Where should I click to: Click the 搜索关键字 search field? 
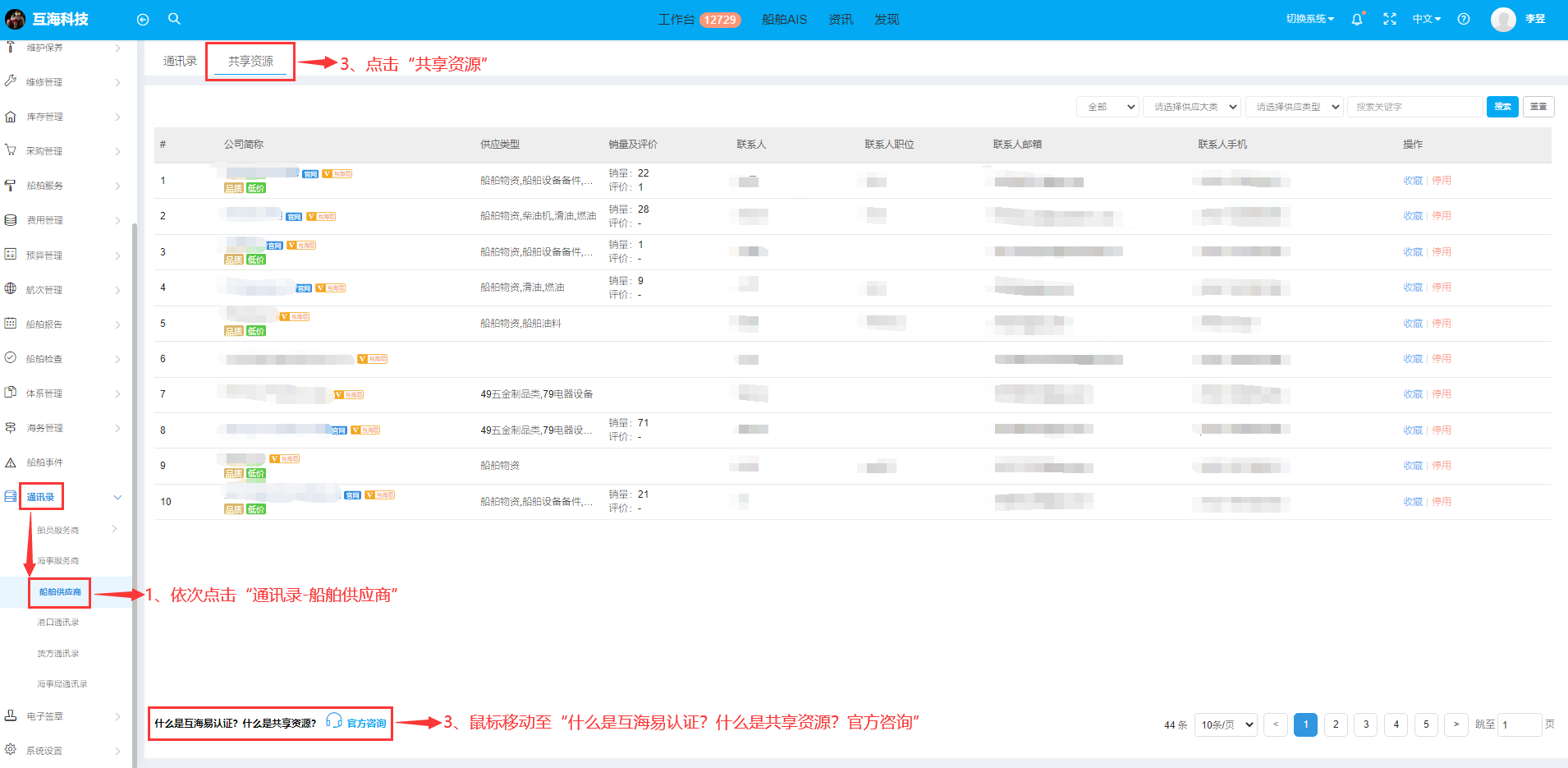[1414, 107]
